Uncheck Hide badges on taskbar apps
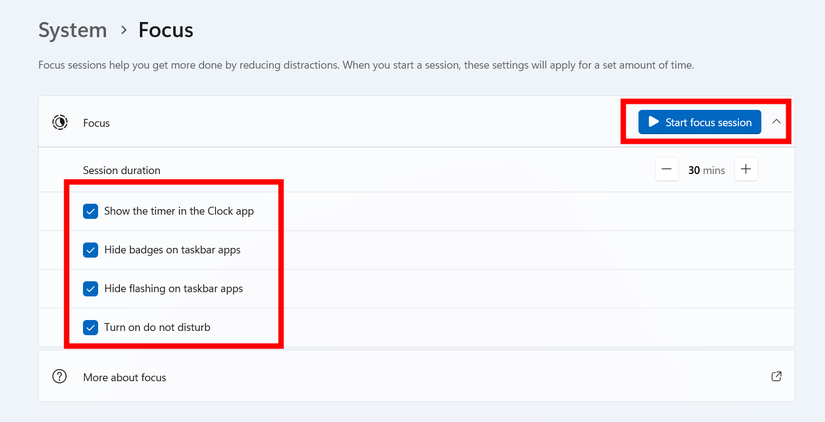The width and height of the screenshot is (825, 422). [x=90, y=250]
